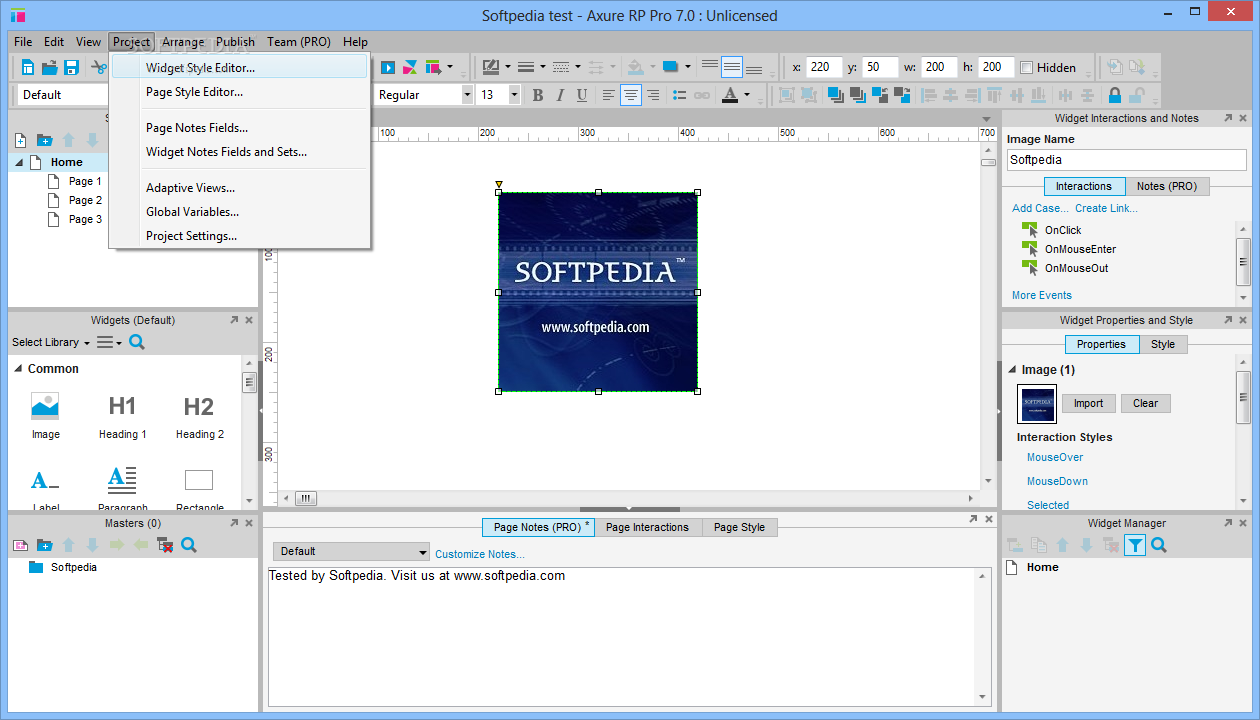The height and width of the screenshot is (720, 1260).
Task: Select the top vertical alignment toggle
Action: [710, 67]
